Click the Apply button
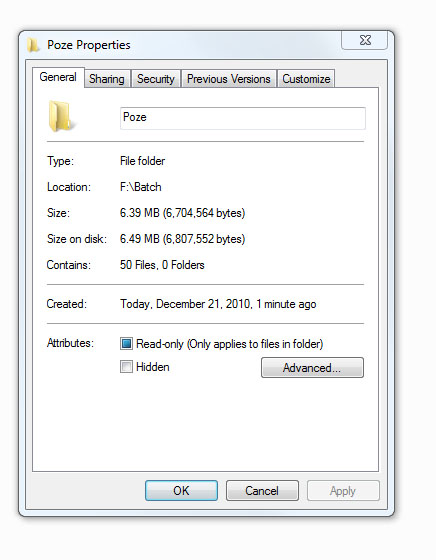 click(x=343, y=490)
